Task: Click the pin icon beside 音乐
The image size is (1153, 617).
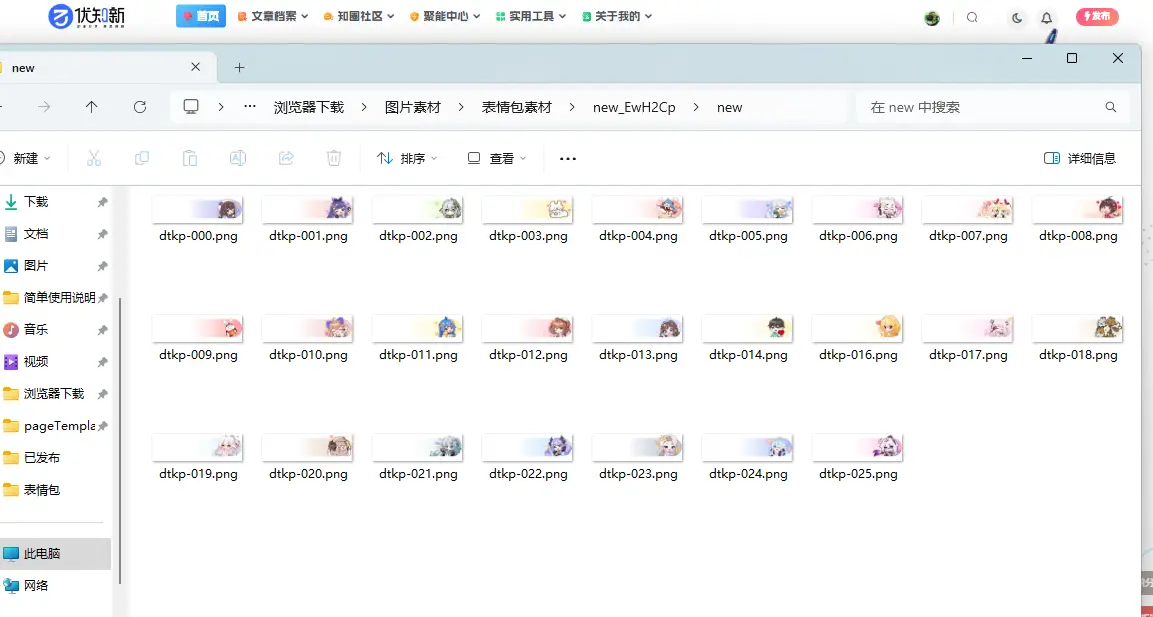Action: pyautogui.click(x=103, y=330)
